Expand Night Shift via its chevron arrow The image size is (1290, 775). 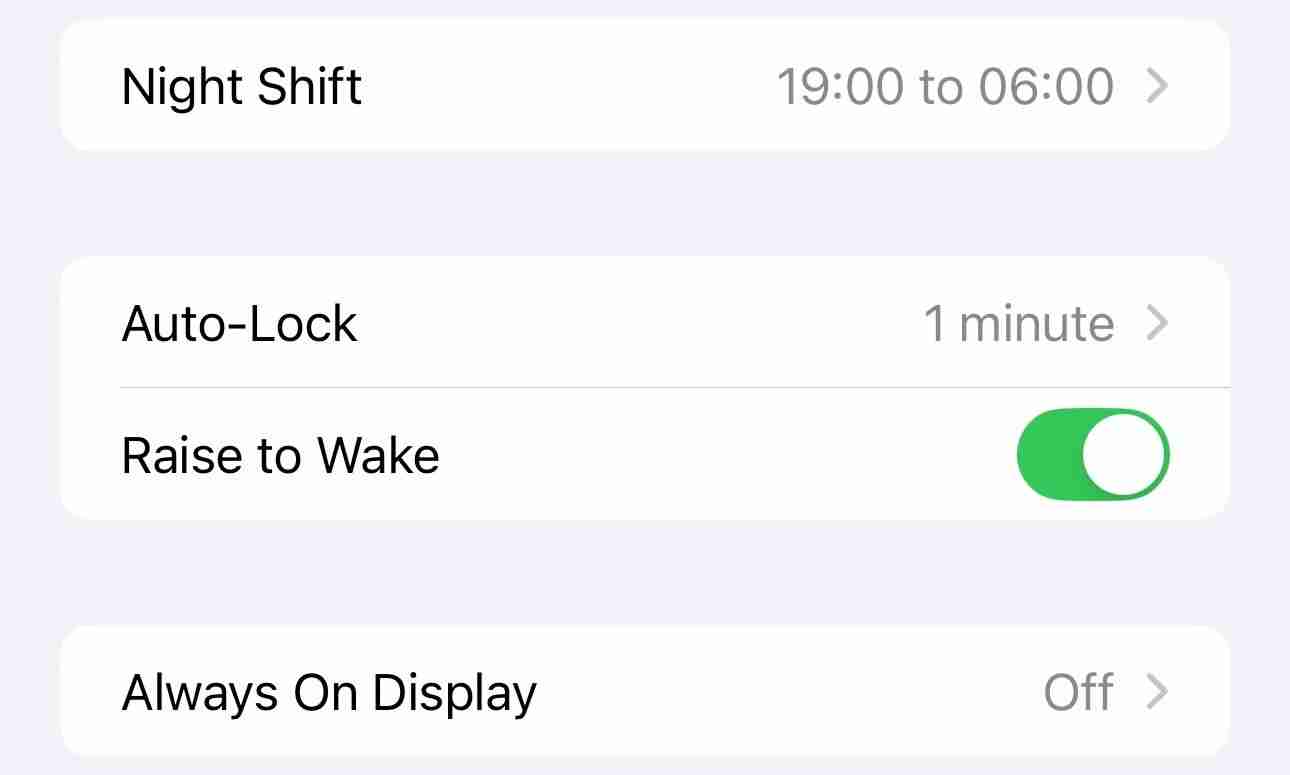coord(1157,86)
